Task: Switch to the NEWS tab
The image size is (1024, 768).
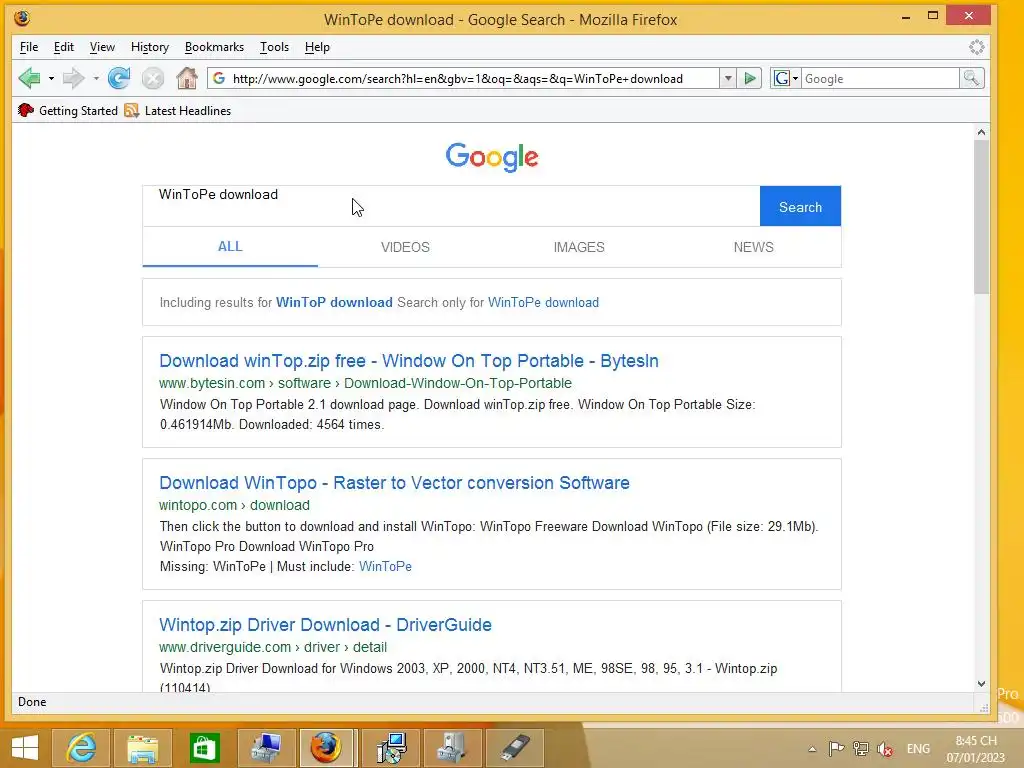Action: click(x=754, y=247)
